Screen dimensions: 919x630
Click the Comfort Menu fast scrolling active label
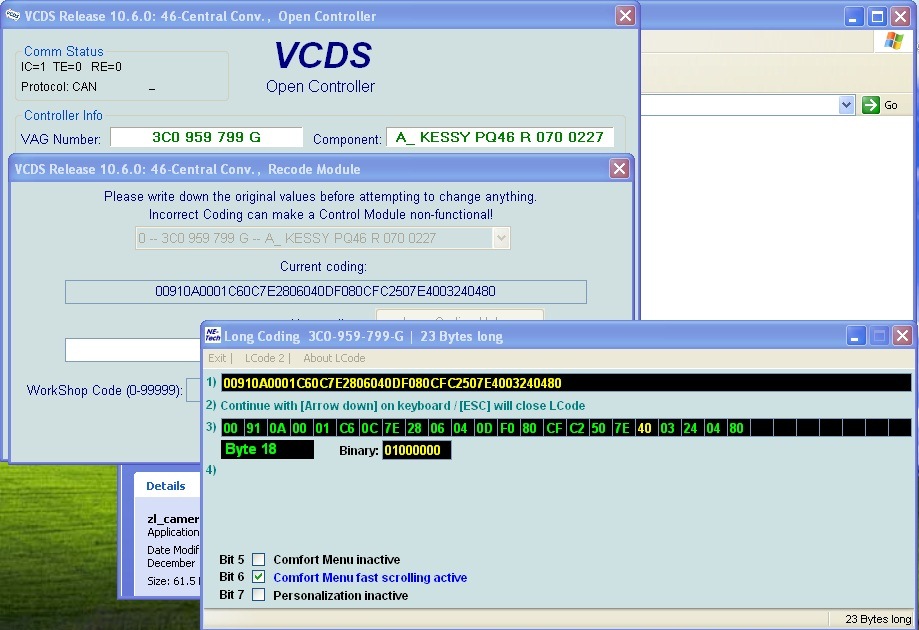[370, 578]
